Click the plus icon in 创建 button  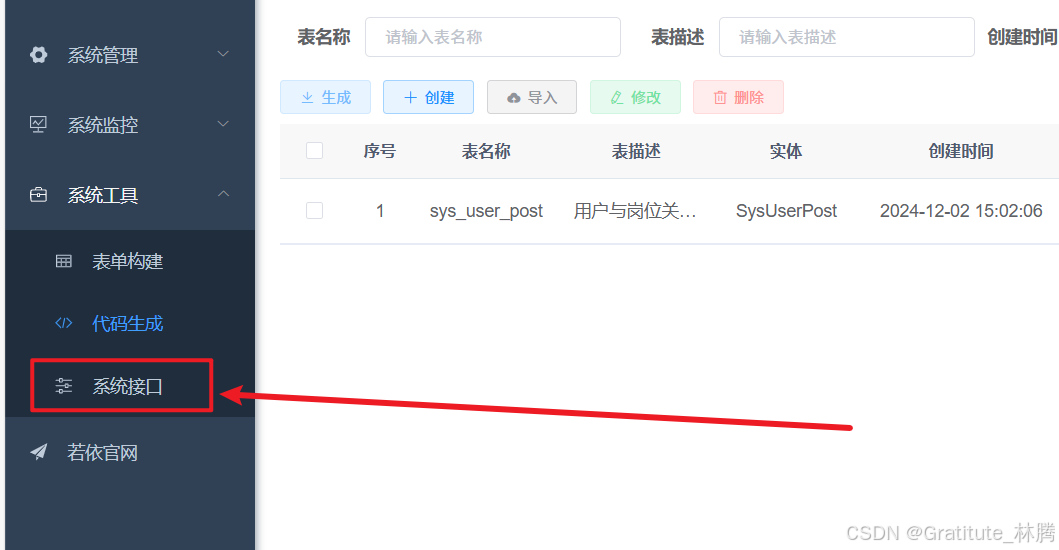(x=410, y=97)
